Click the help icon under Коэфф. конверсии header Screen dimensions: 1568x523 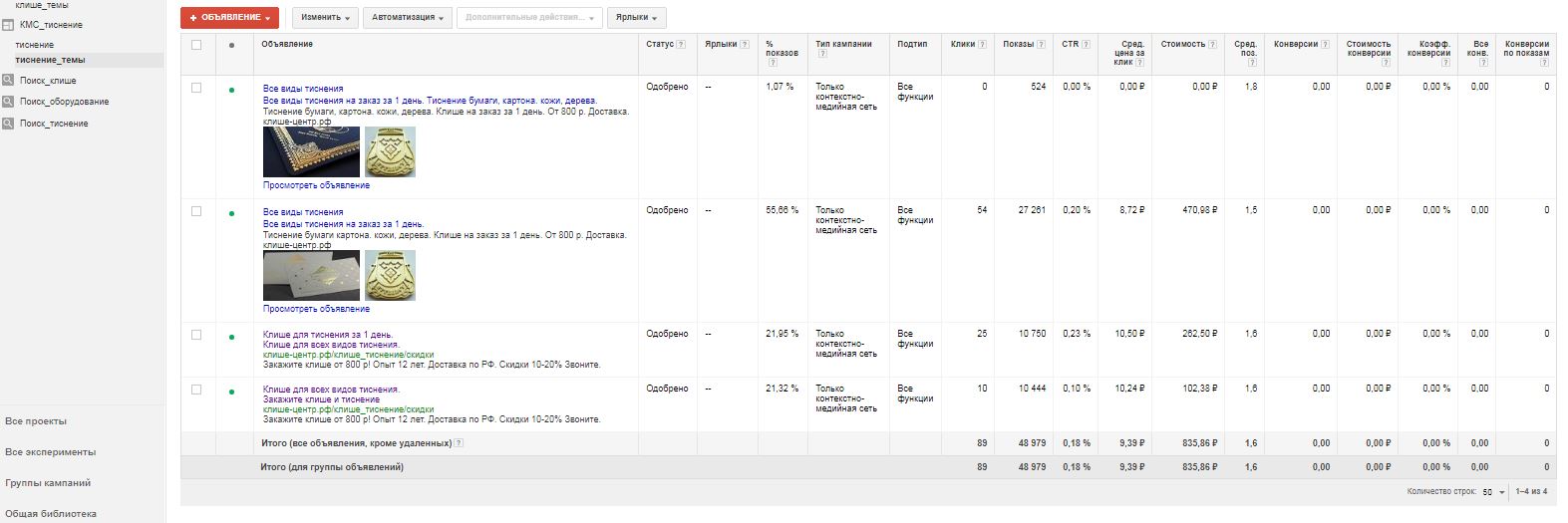pos(1445,63)
